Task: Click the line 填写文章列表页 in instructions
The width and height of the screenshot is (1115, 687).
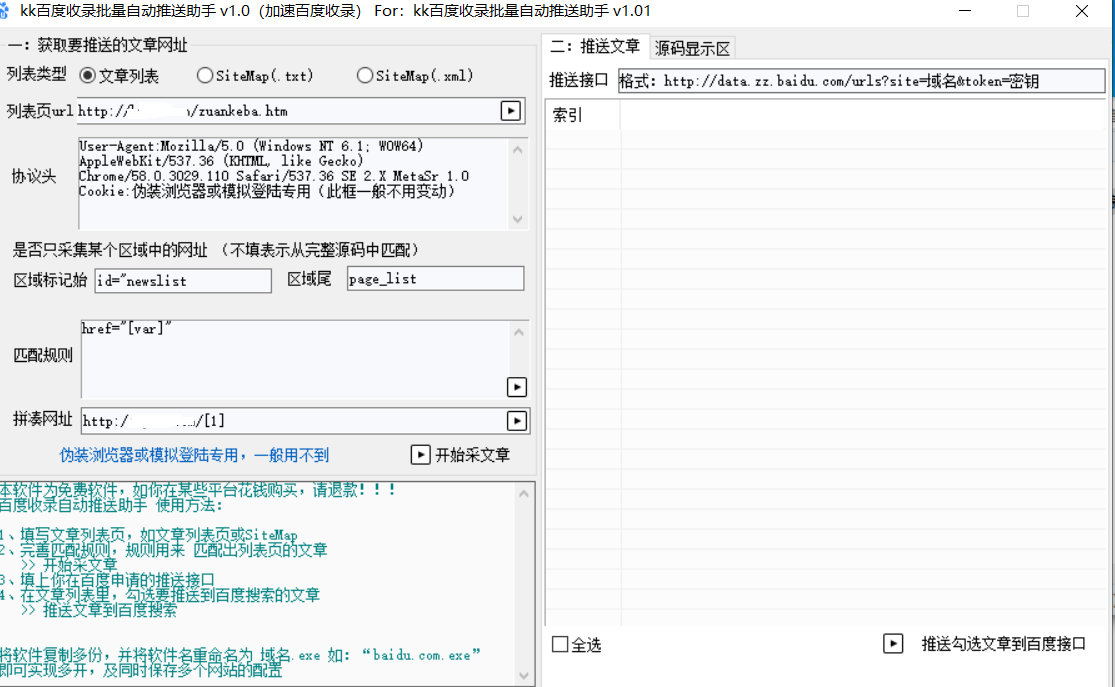Action: 149,535
